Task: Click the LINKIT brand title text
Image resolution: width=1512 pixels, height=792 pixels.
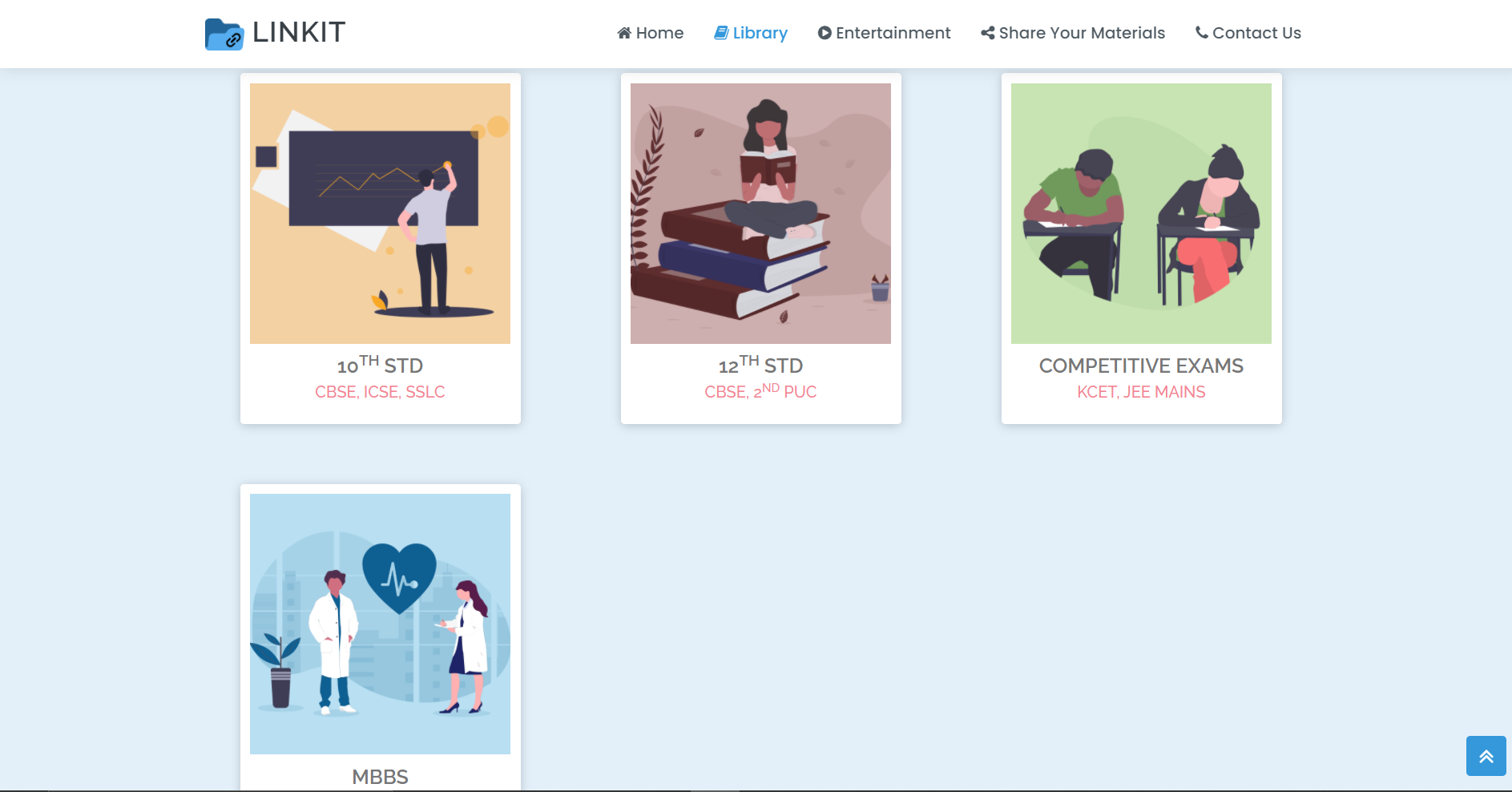Action: [299, 32]
